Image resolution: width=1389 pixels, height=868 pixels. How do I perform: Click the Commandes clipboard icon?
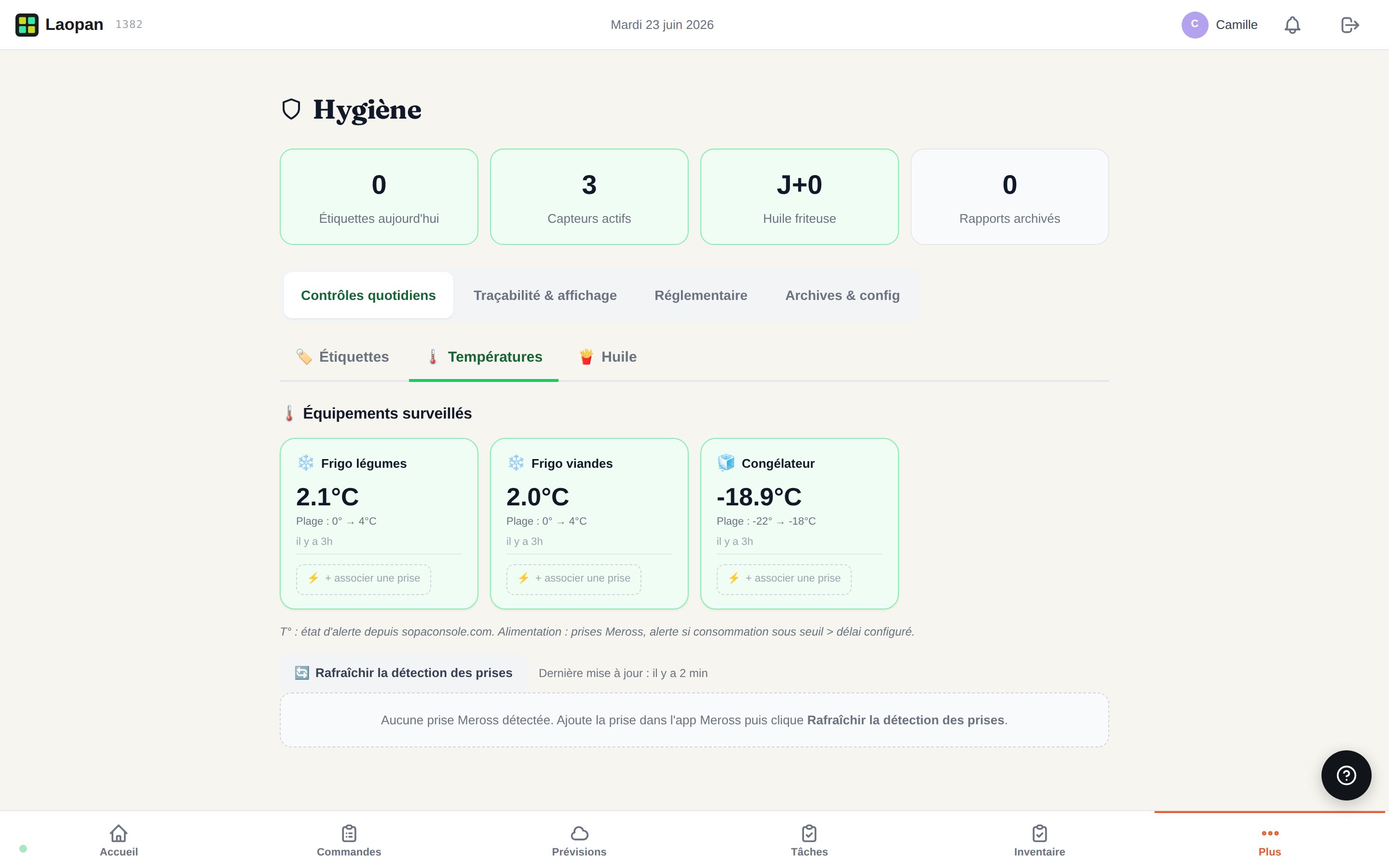coord(349,833)
